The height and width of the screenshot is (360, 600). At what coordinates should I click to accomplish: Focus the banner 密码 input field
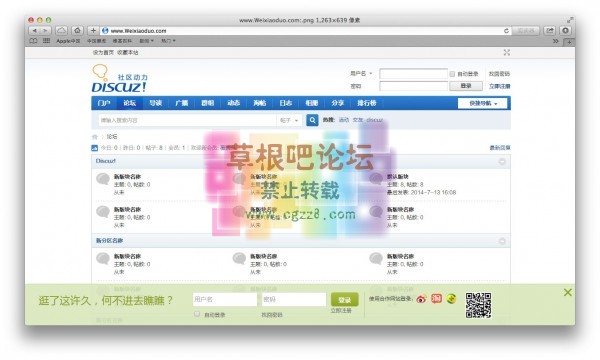point(294,300)
